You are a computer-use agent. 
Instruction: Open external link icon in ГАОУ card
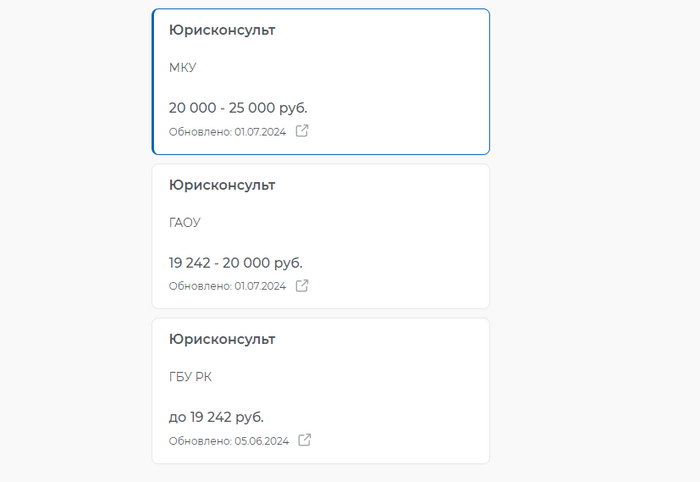coord(302,286)
